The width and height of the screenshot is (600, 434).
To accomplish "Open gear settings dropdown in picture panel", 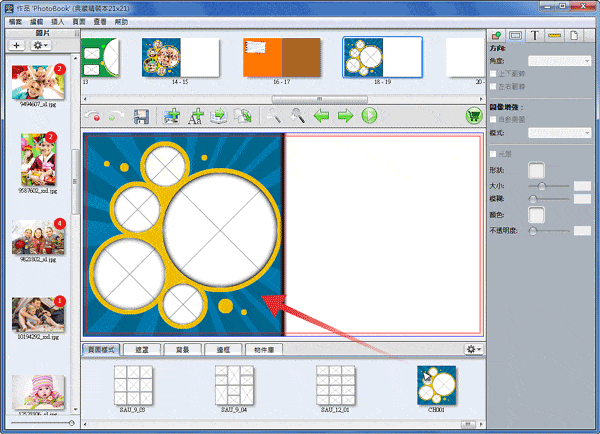I will (43, 45).
